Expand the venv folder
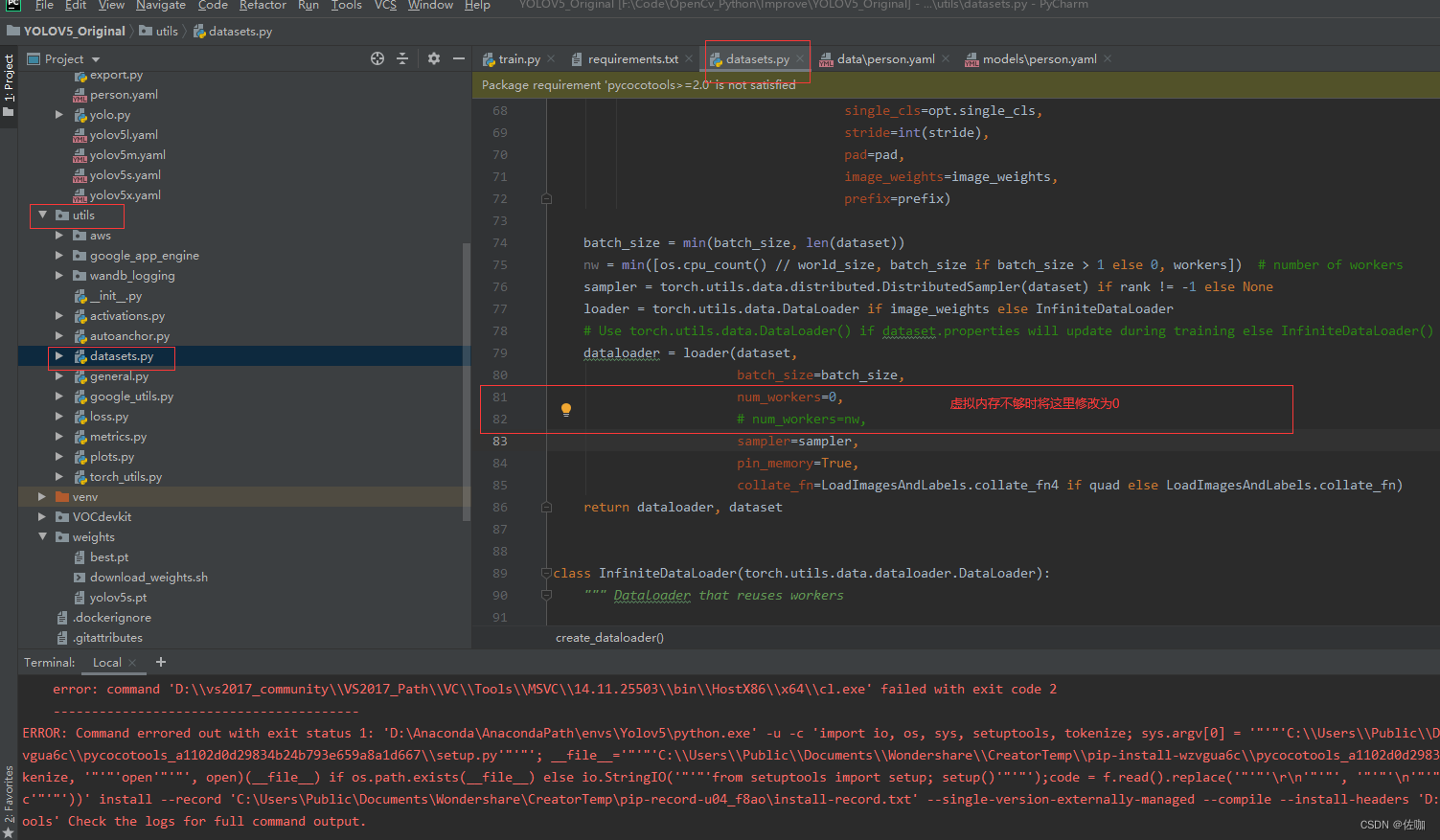Viewport: 1440px width, 840px height. pos(42,497)
